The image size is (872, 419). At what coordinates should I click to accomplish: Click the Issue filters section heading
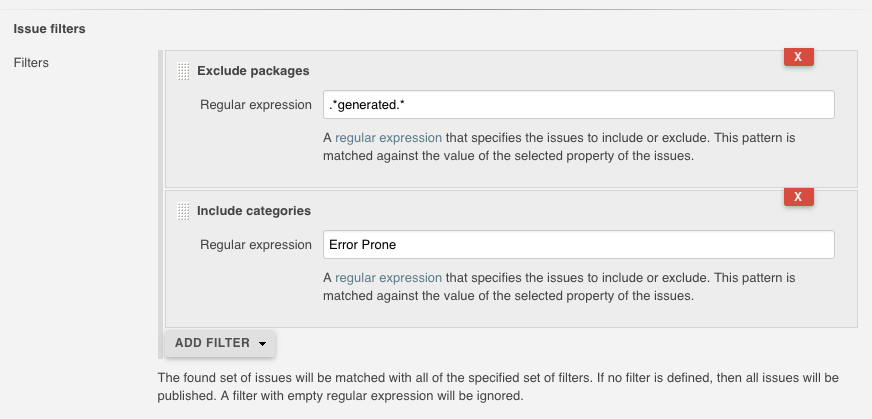tap(49, 29)
